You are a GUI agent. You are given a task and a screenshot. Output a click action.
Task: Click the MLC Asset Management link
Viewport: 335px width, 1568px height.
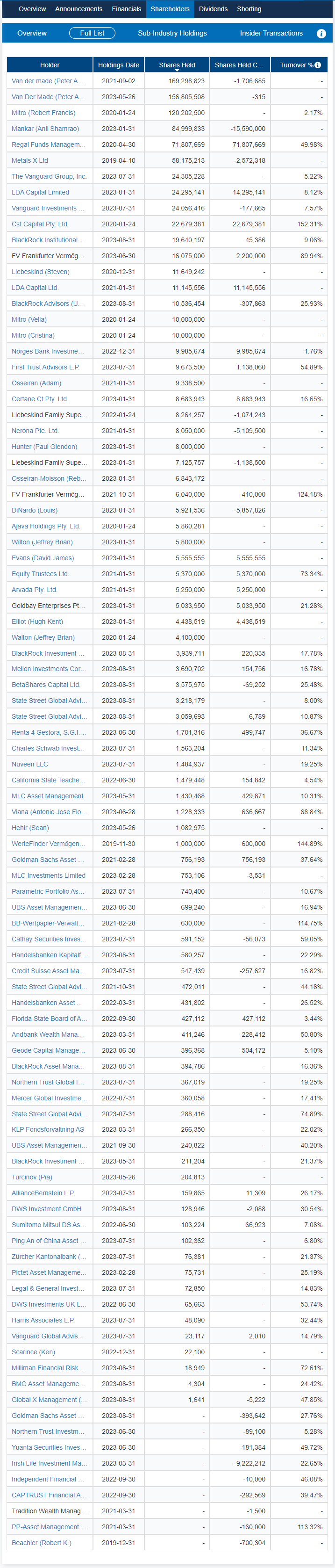[x=47, y=796]
